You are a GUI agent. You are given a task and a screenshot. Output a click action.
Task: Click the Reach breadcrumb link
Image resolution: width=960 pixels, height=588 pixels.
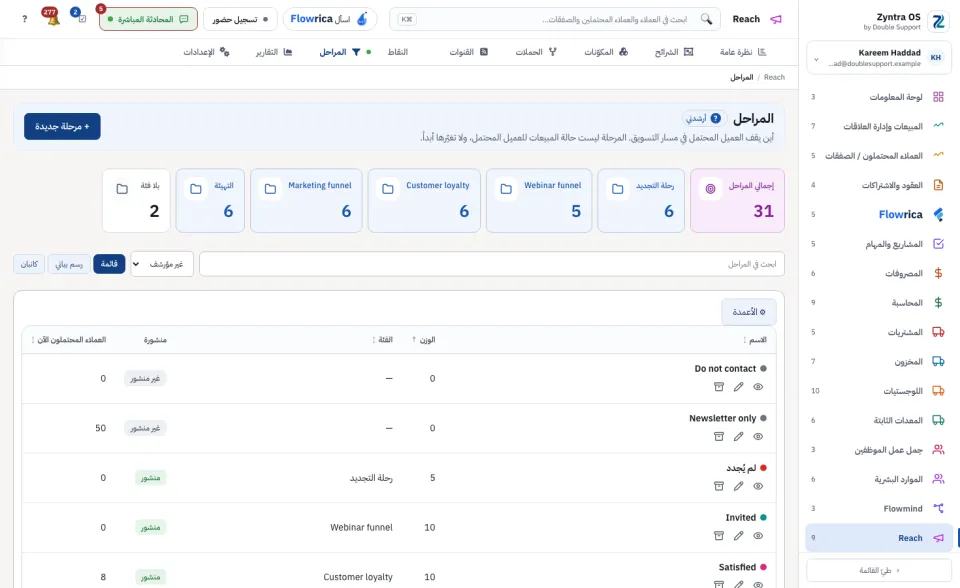coord(774,77)
